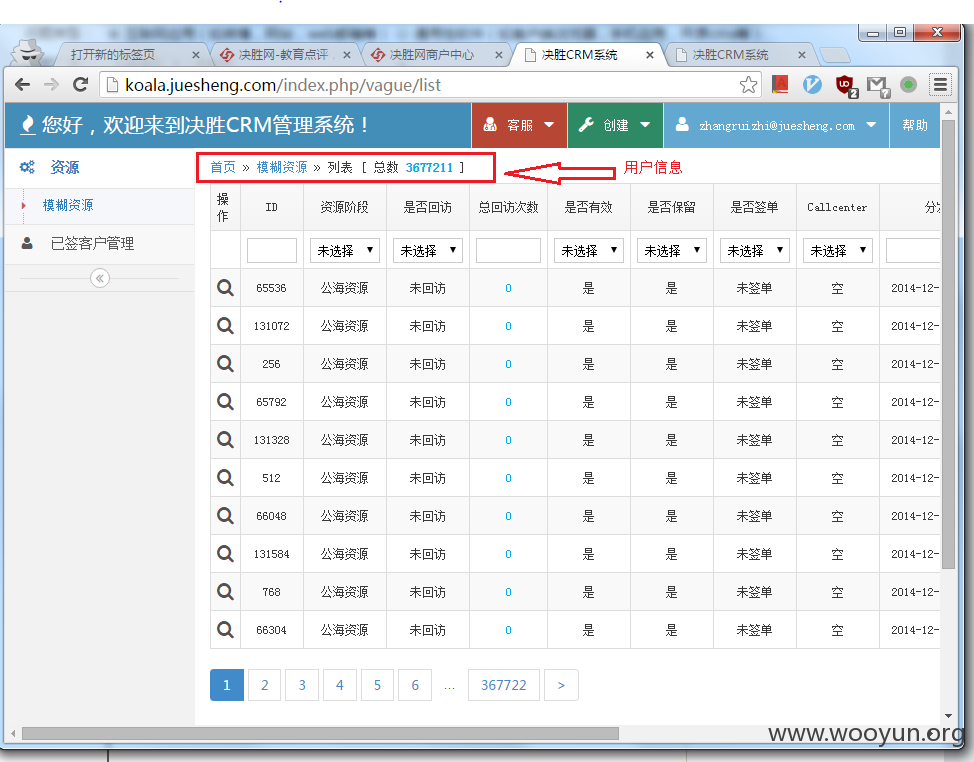Click the blue V extension icon
974x762 pixels.
click(x=812, y=84)
